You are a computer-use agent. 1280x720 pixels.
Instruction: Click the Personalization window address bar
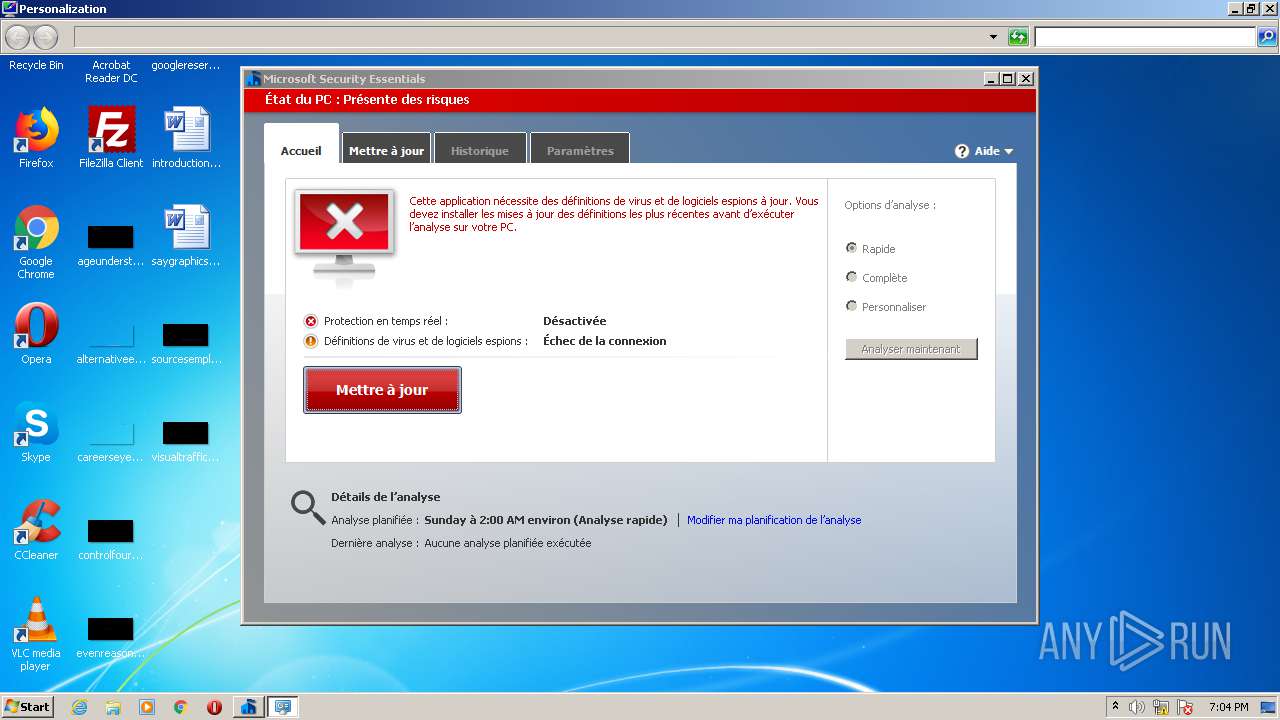click(530, 37)
